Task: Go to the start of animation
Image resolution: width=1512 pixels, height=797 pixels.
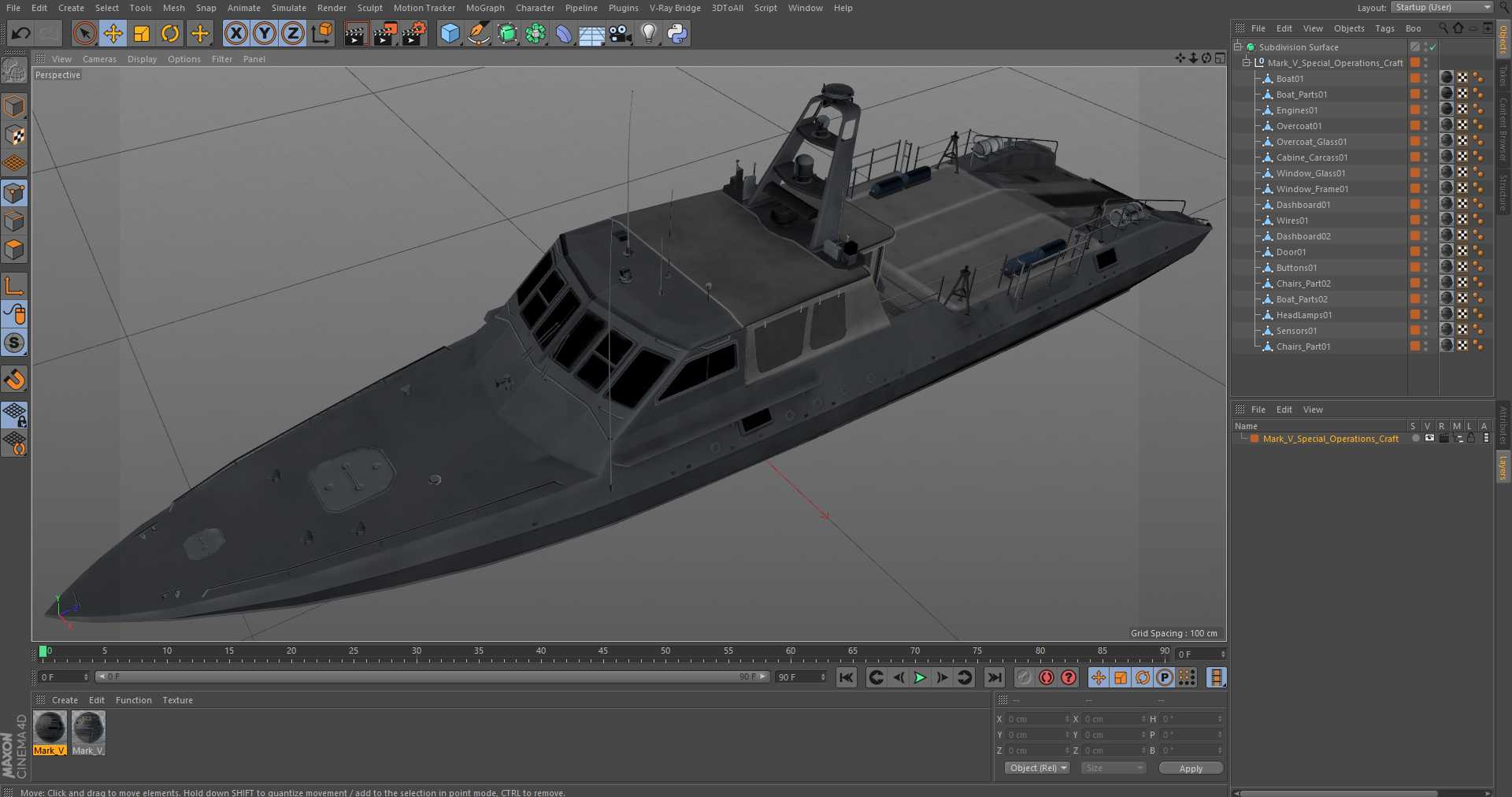Action: pos(846,677)
